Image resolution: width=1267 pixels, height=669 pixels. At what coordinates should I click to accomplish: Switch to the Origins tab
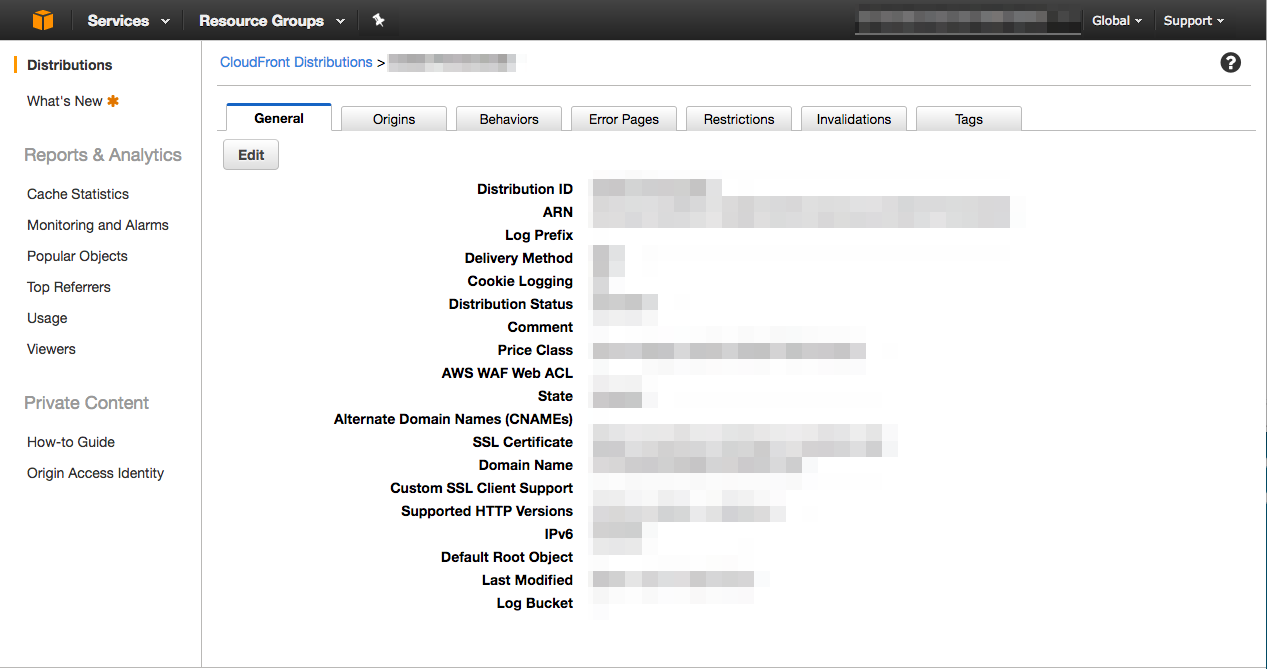[394, 119]
